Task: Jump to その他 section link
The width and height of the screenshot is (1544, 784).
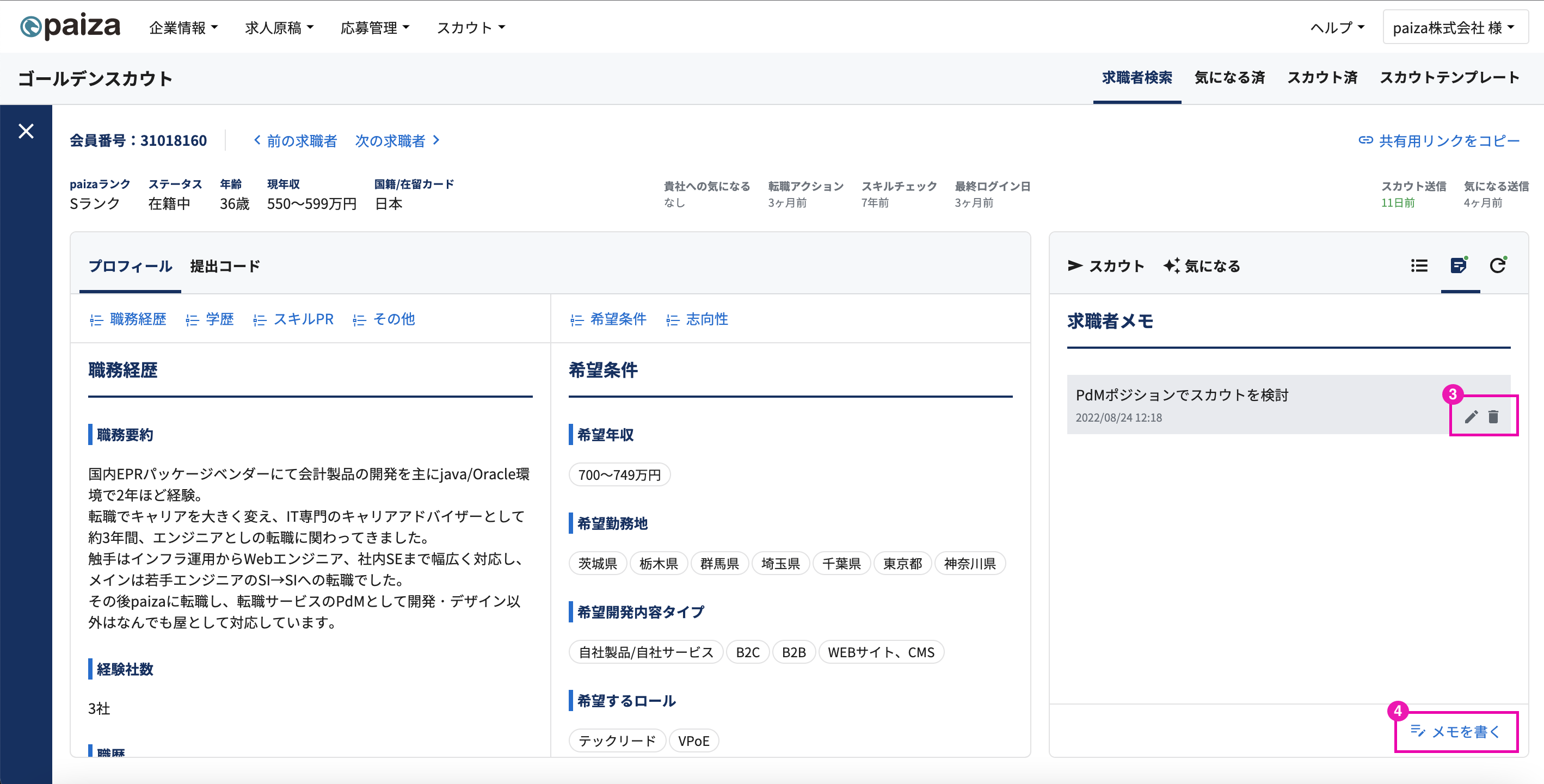Action: [x=384, y=319]
